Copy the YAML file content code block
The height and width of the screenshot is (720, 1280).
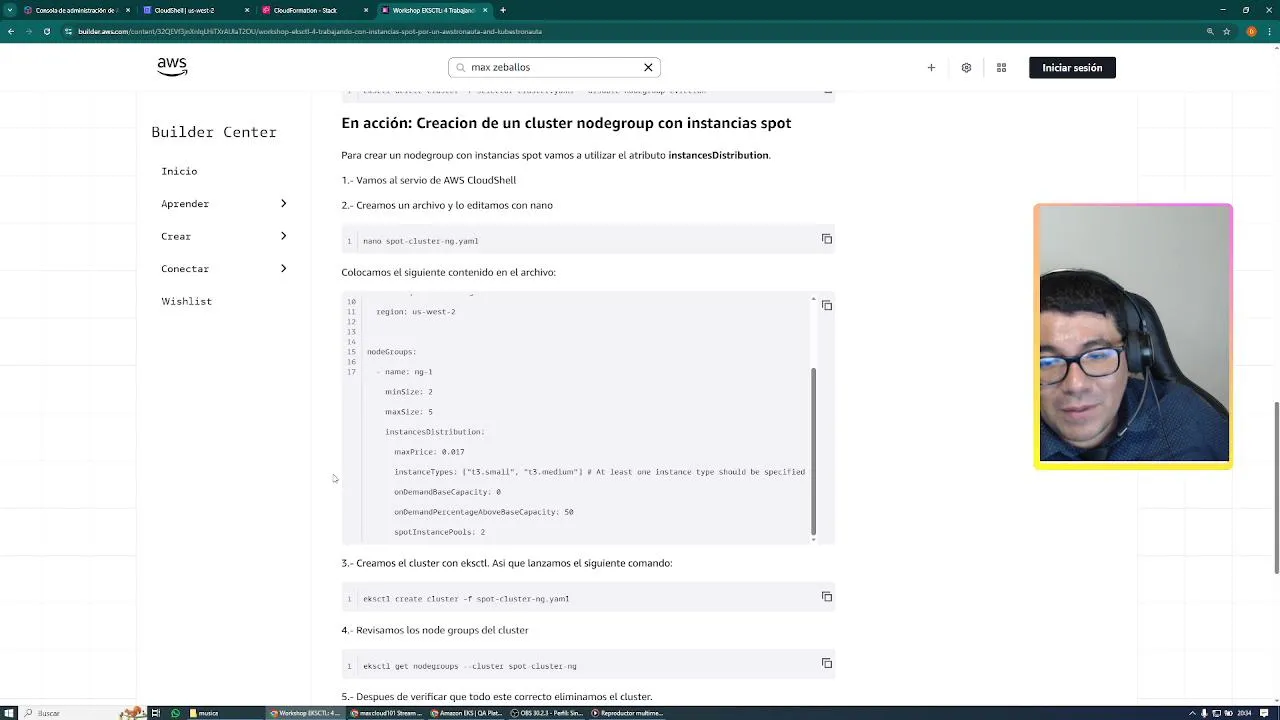(827, 305)
